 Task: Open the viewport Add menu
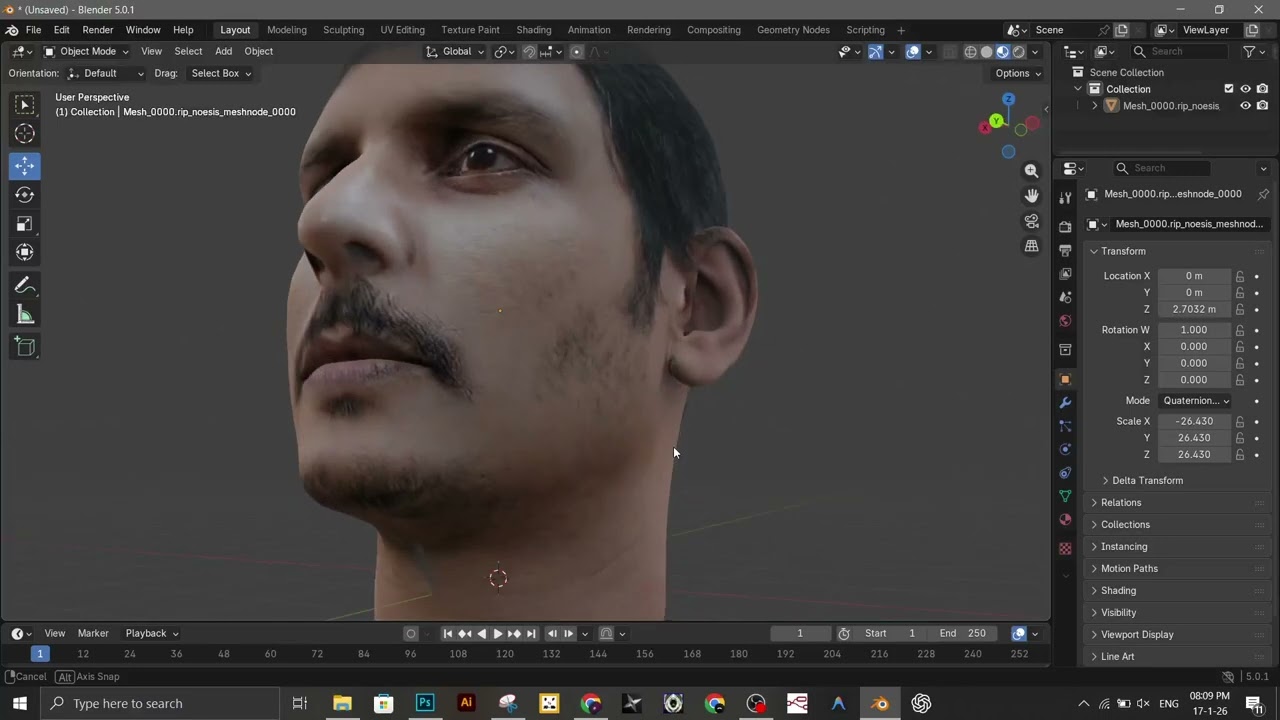(223, 52)
